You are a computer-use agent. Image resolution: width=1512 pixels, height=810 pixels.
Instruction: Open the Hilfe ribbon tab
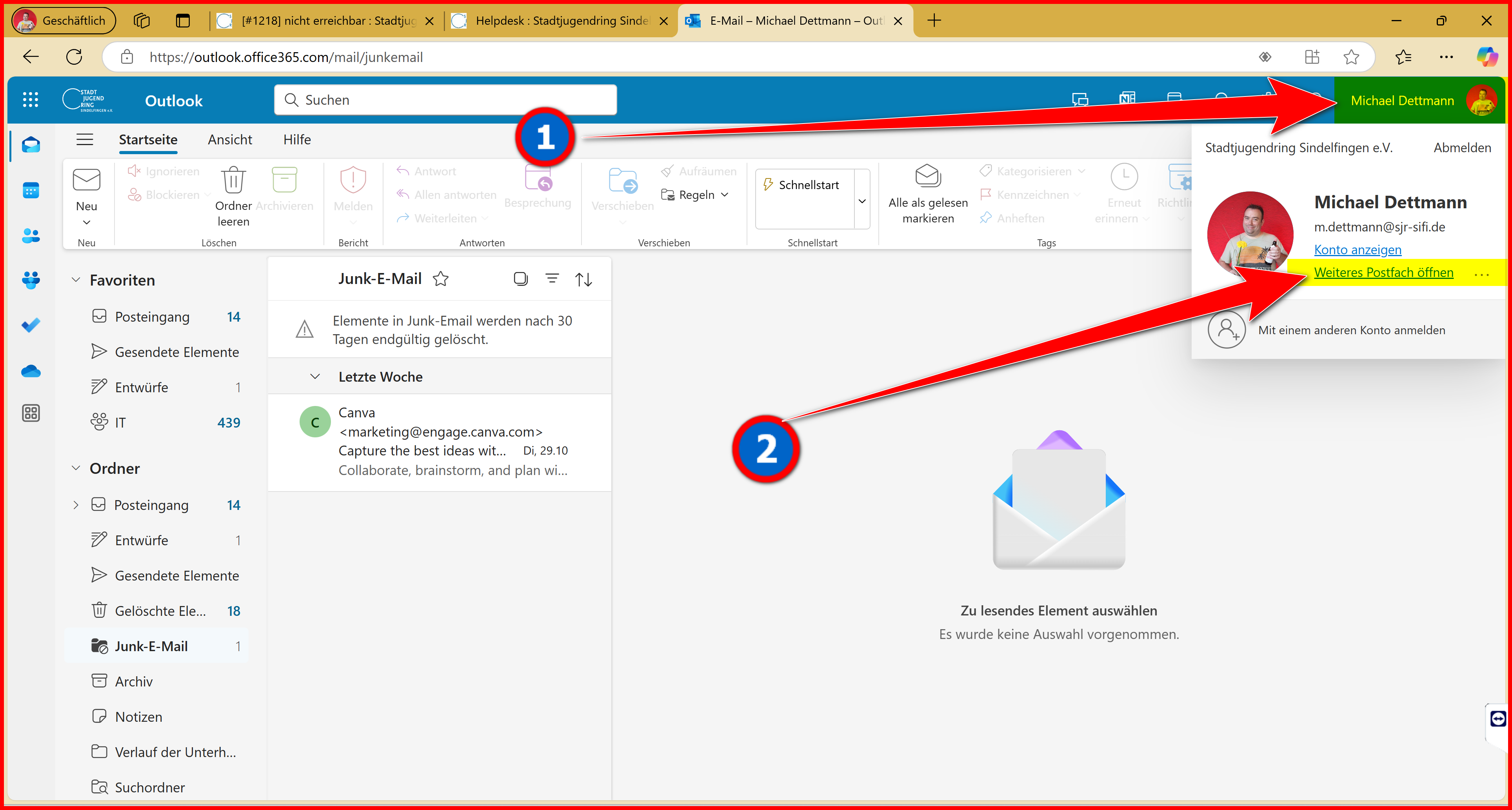(x=297, y=140)
